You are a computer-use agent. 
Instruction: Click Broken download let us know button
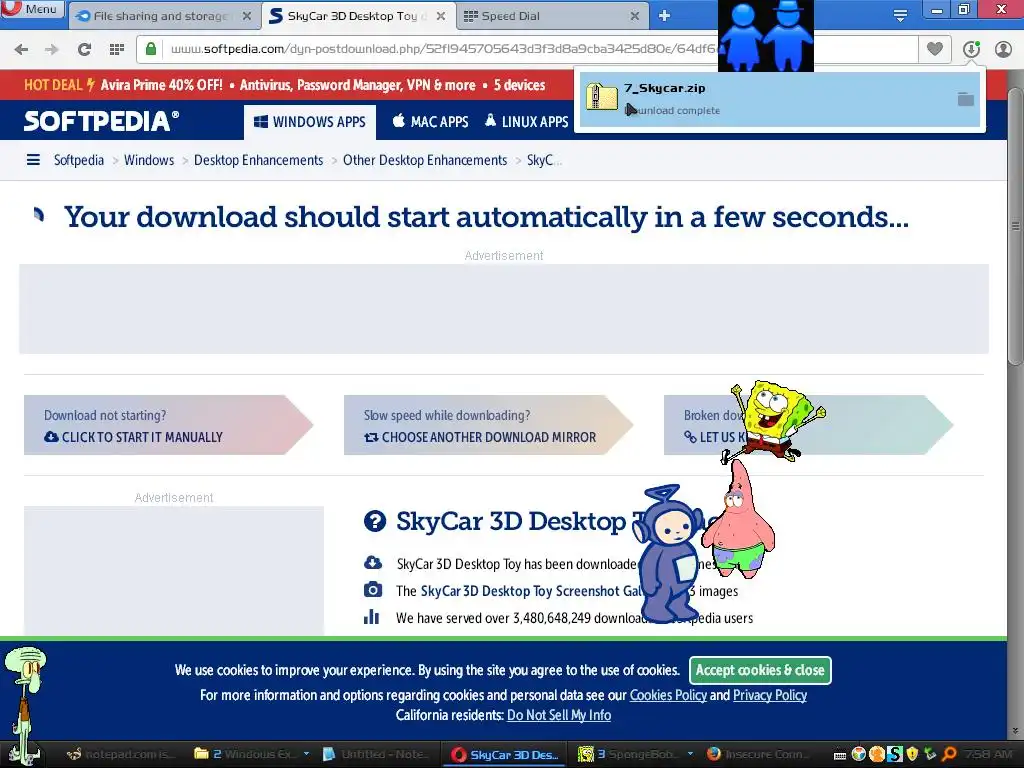tap(808, 425)
